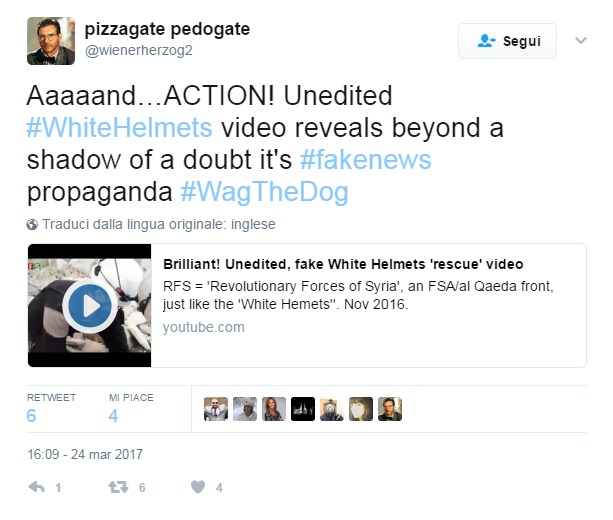
Task: Follow the account with Segui button
Action: [507, 41]
